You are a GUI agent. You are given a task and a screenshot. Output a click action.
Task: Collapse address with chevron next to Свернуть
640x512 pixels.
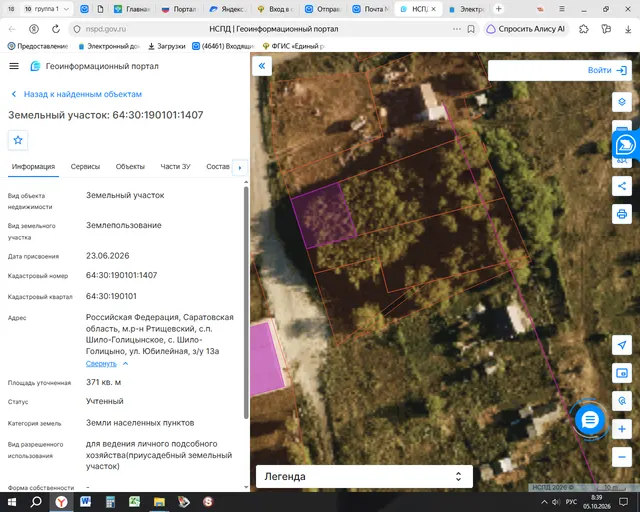[126, 363]
